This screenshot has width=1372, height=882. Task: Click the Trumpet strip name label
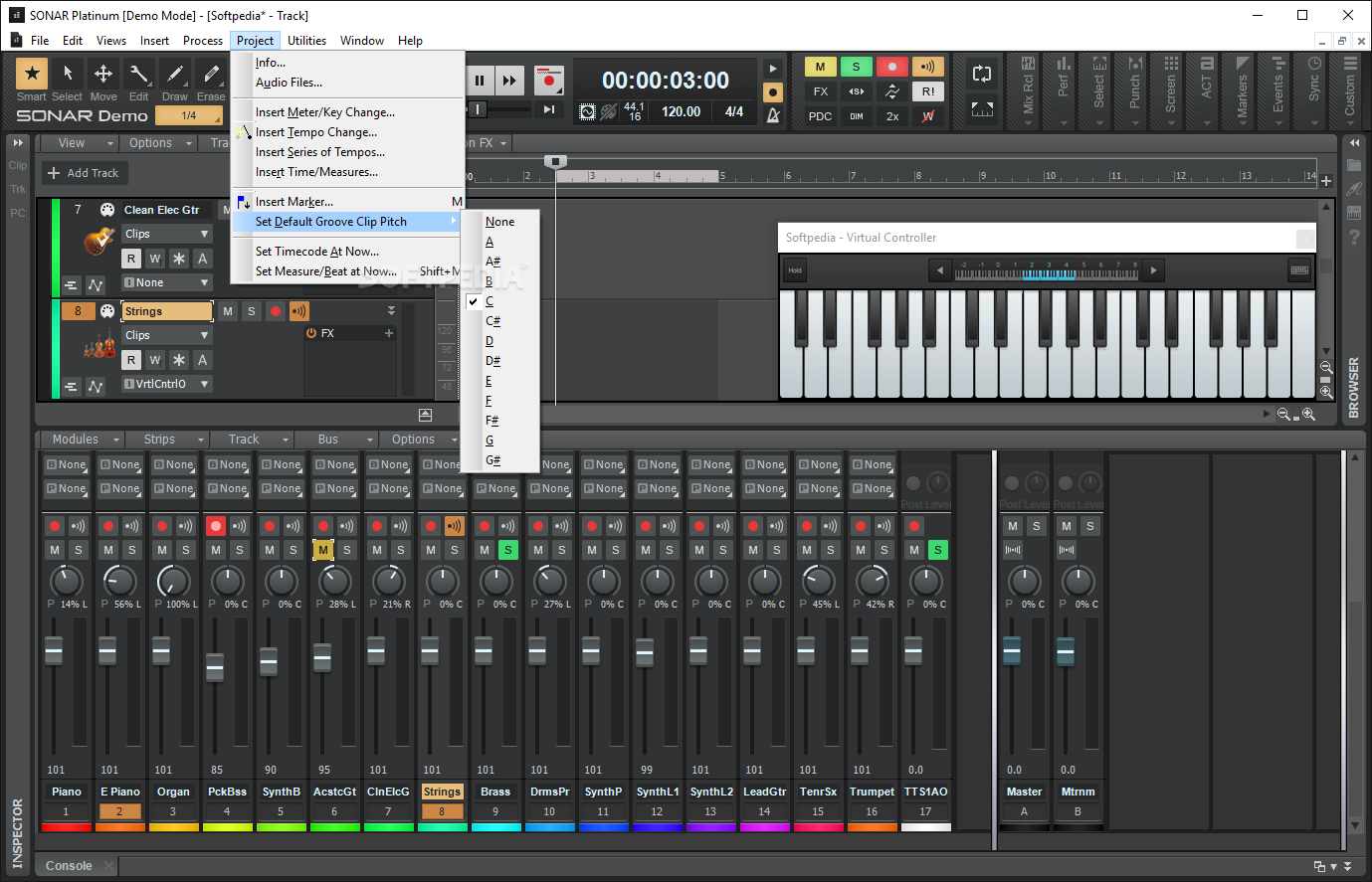[x=872, y=792]
